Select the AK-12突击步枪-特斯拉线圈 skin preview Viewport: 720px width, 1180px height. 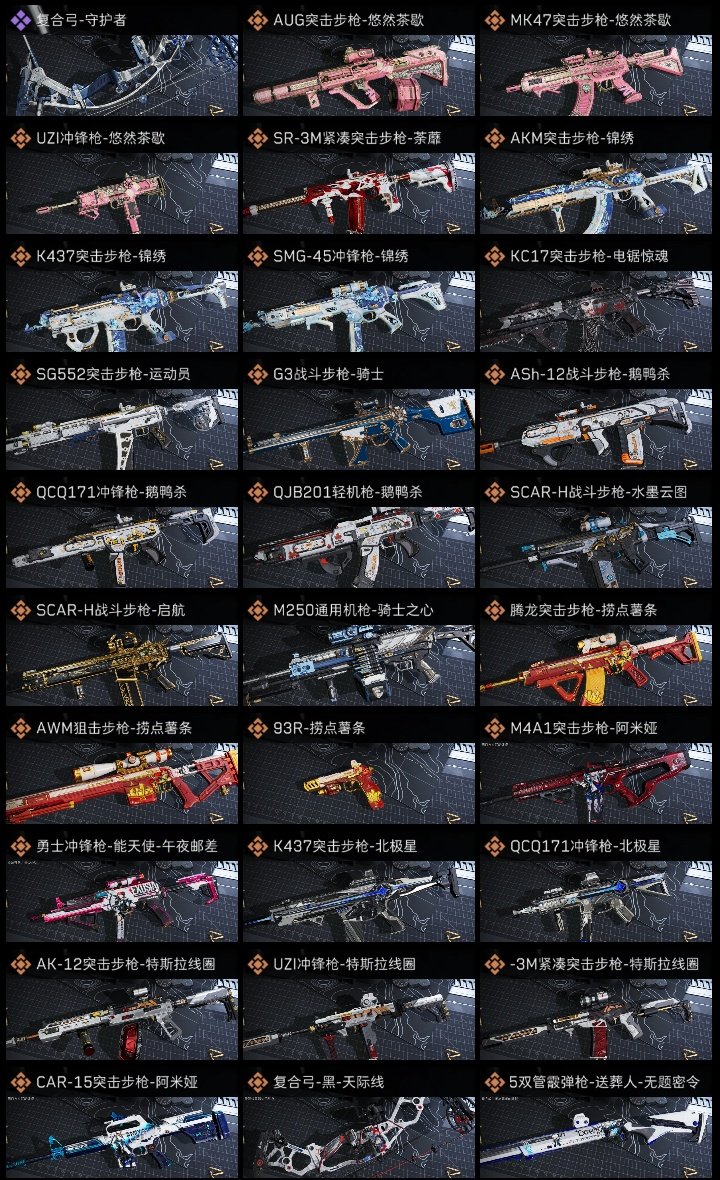[x=122, y=1020]
